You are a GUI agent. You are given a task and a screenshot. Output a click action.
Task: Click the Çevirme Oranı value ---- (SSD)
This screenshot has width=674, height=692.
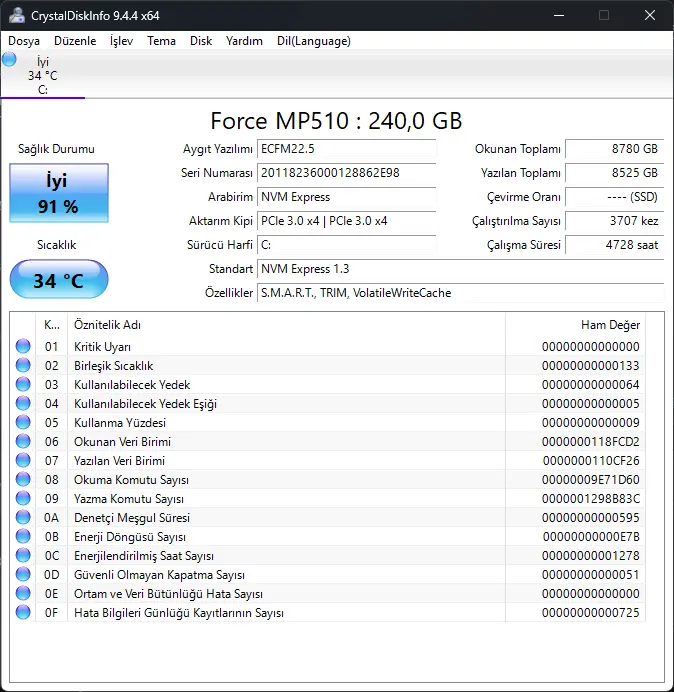tap(614, 197)
